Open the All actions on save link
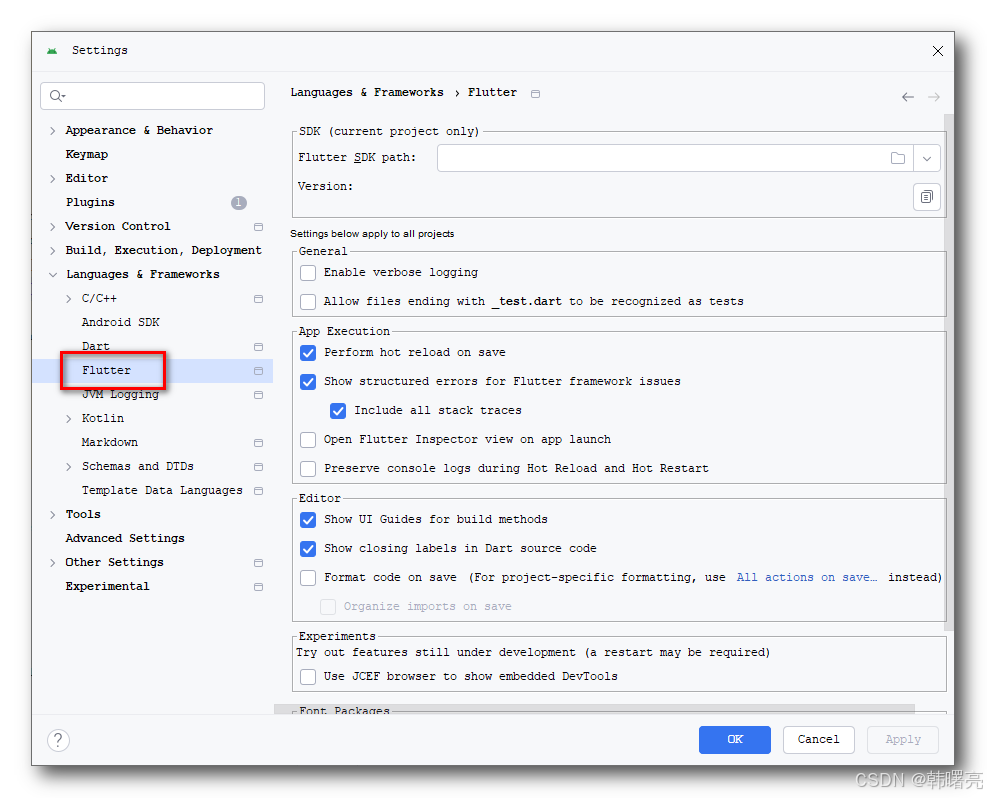This screenshot has height=798, width=987. point(806,577)
